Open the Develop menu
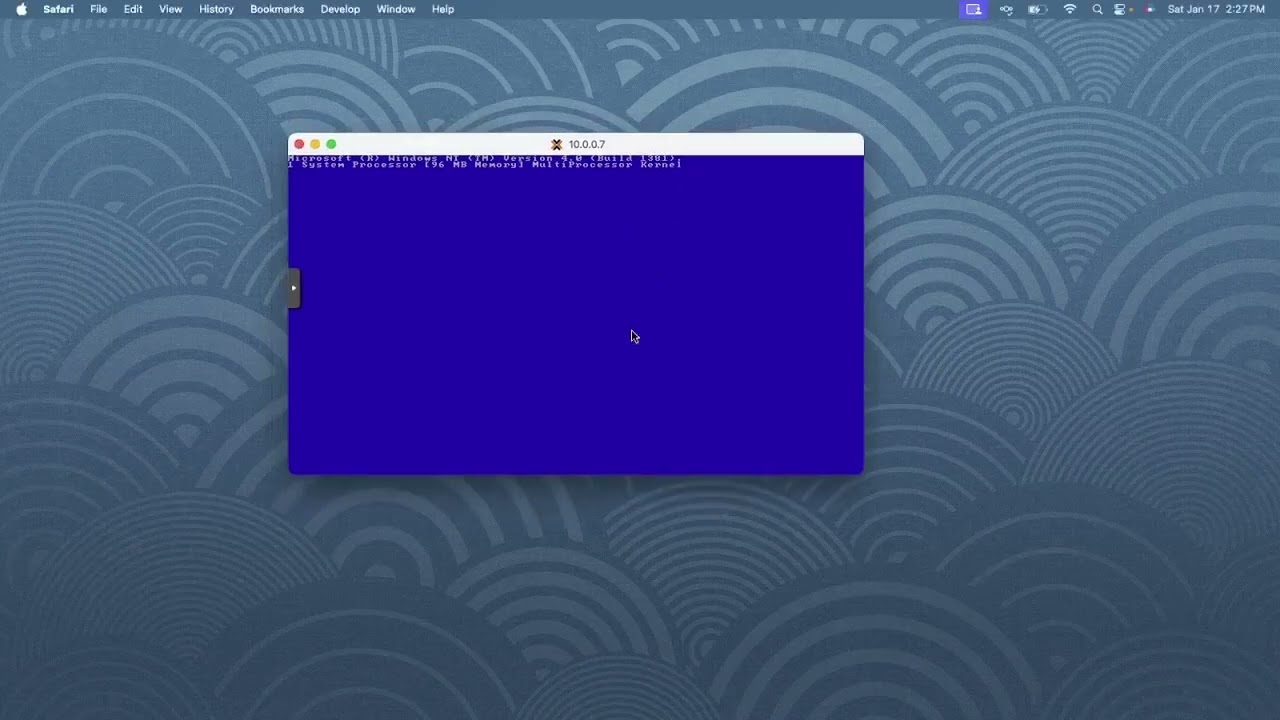Screen dimensions: 1280x720 click(x=340, y=9)
